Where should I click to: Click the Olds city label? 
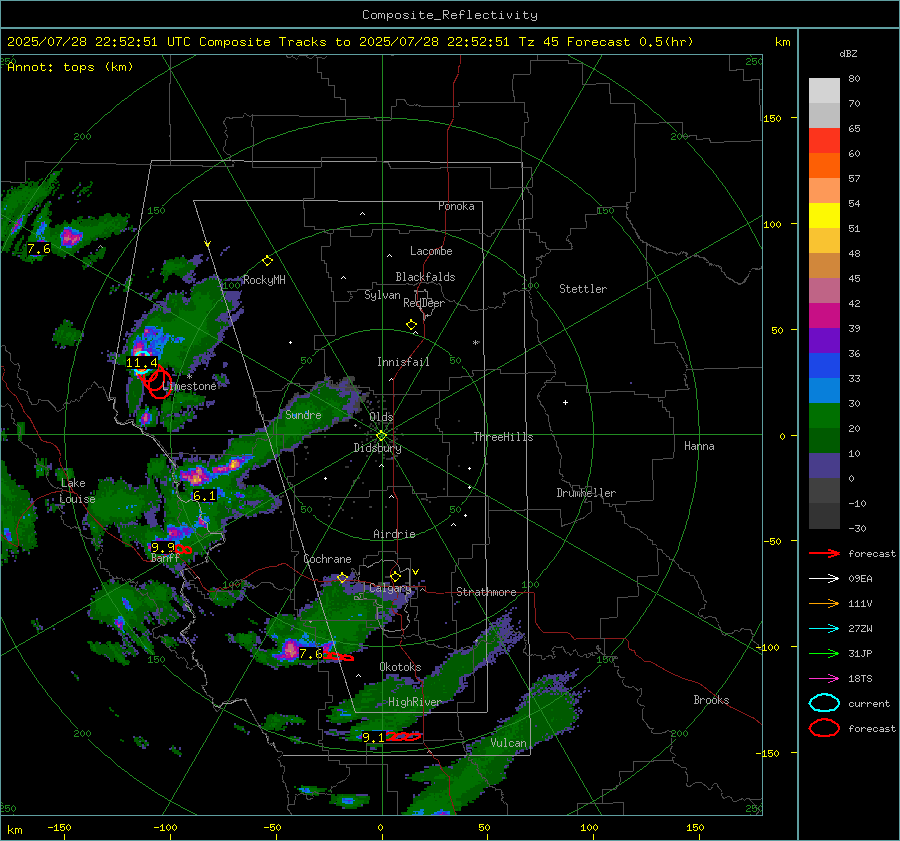click(x=381, y=417)
